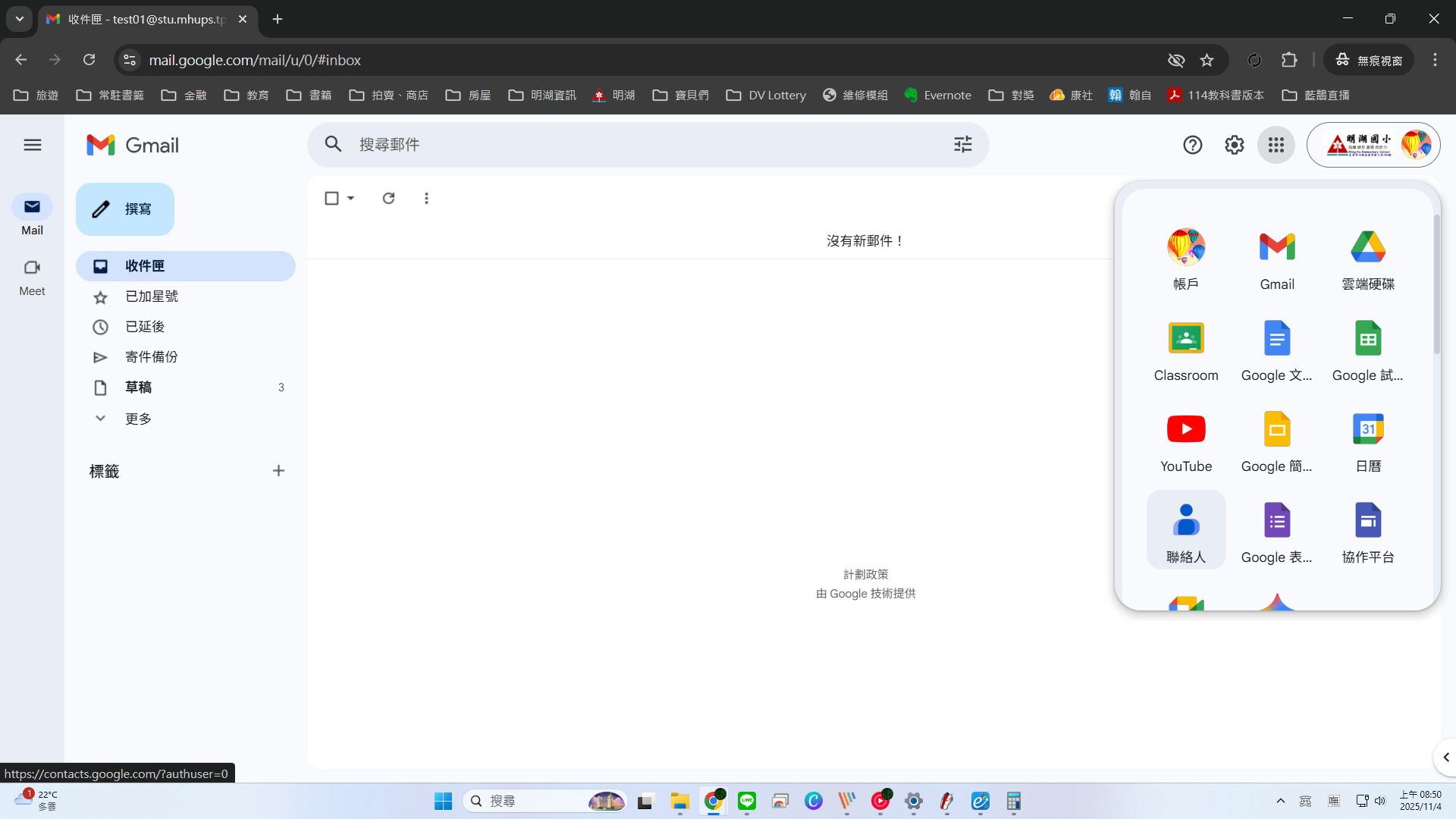Open the 計劃政策 link
The width and height of the screenshot is (1456, 819).
(865, 574)
